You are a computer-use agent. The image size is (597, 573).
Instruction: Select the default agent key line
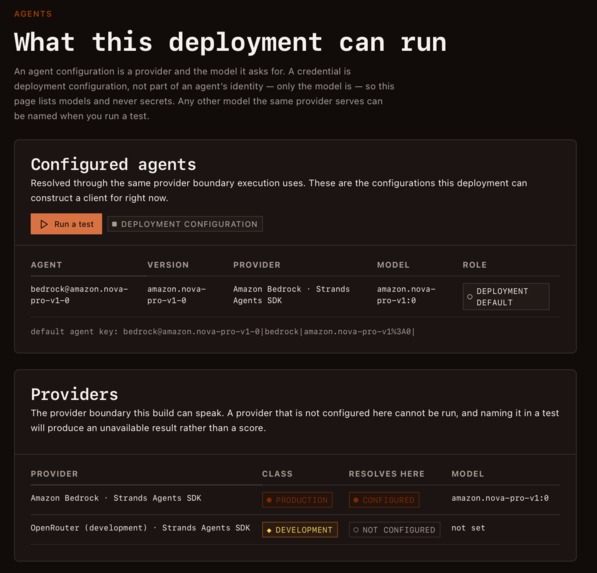point(223,332)
